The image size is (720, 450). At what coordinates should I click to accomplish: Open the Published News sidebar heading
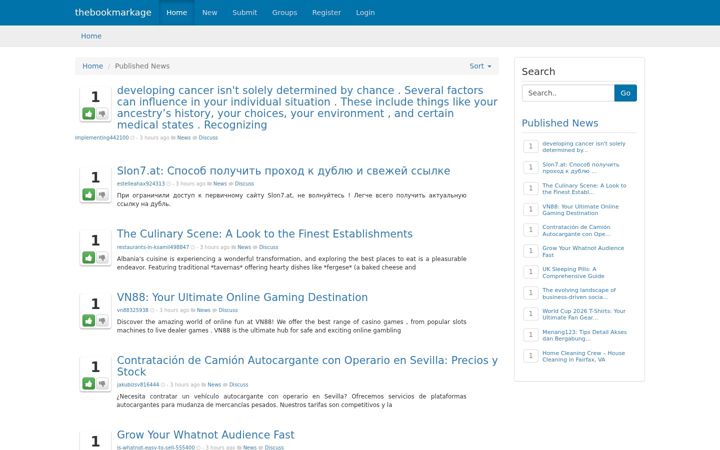(x=560, y=123)
